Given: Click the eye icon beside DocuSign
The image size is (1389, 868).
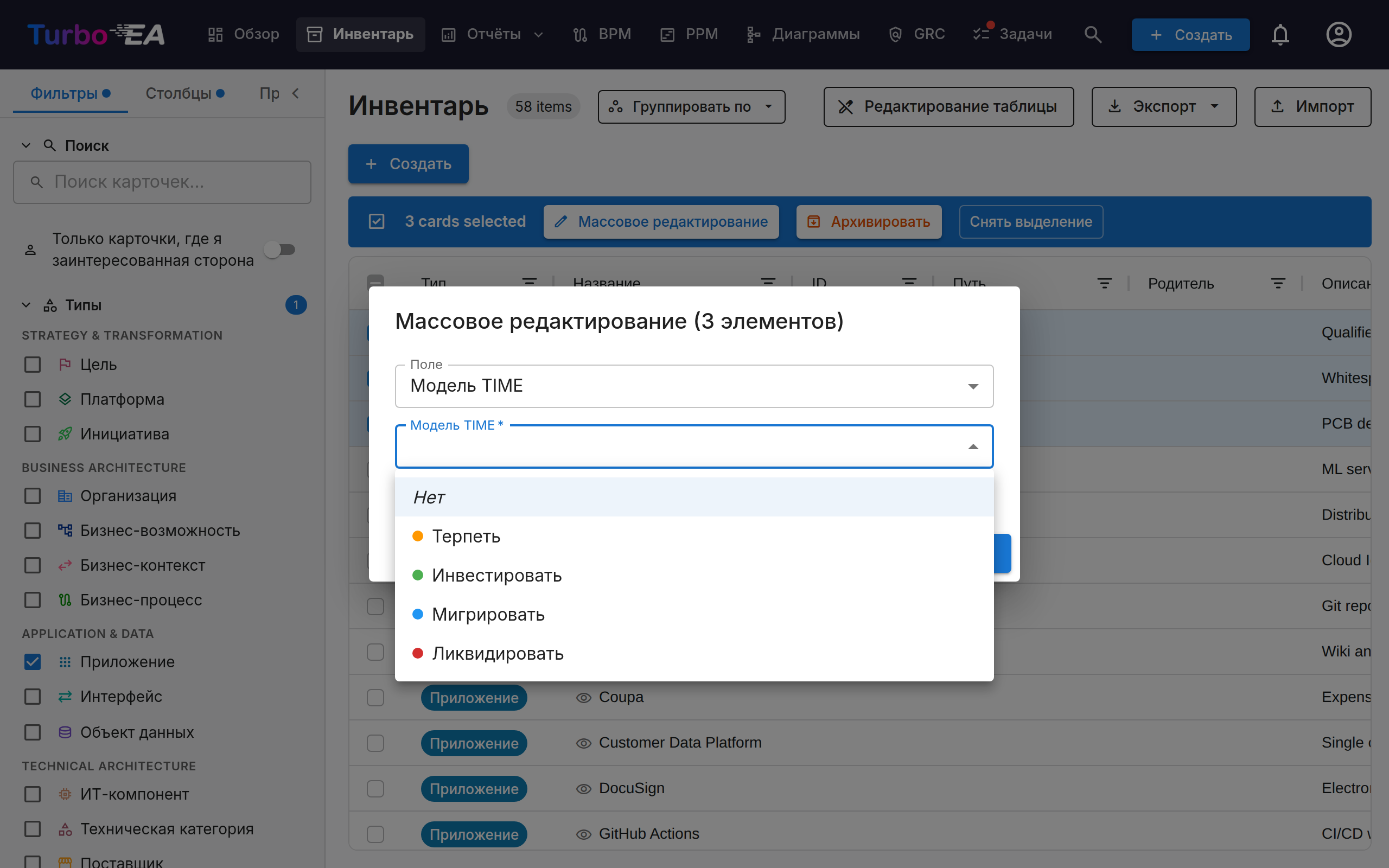Looking at the screenshot, I should pos(584,789).
